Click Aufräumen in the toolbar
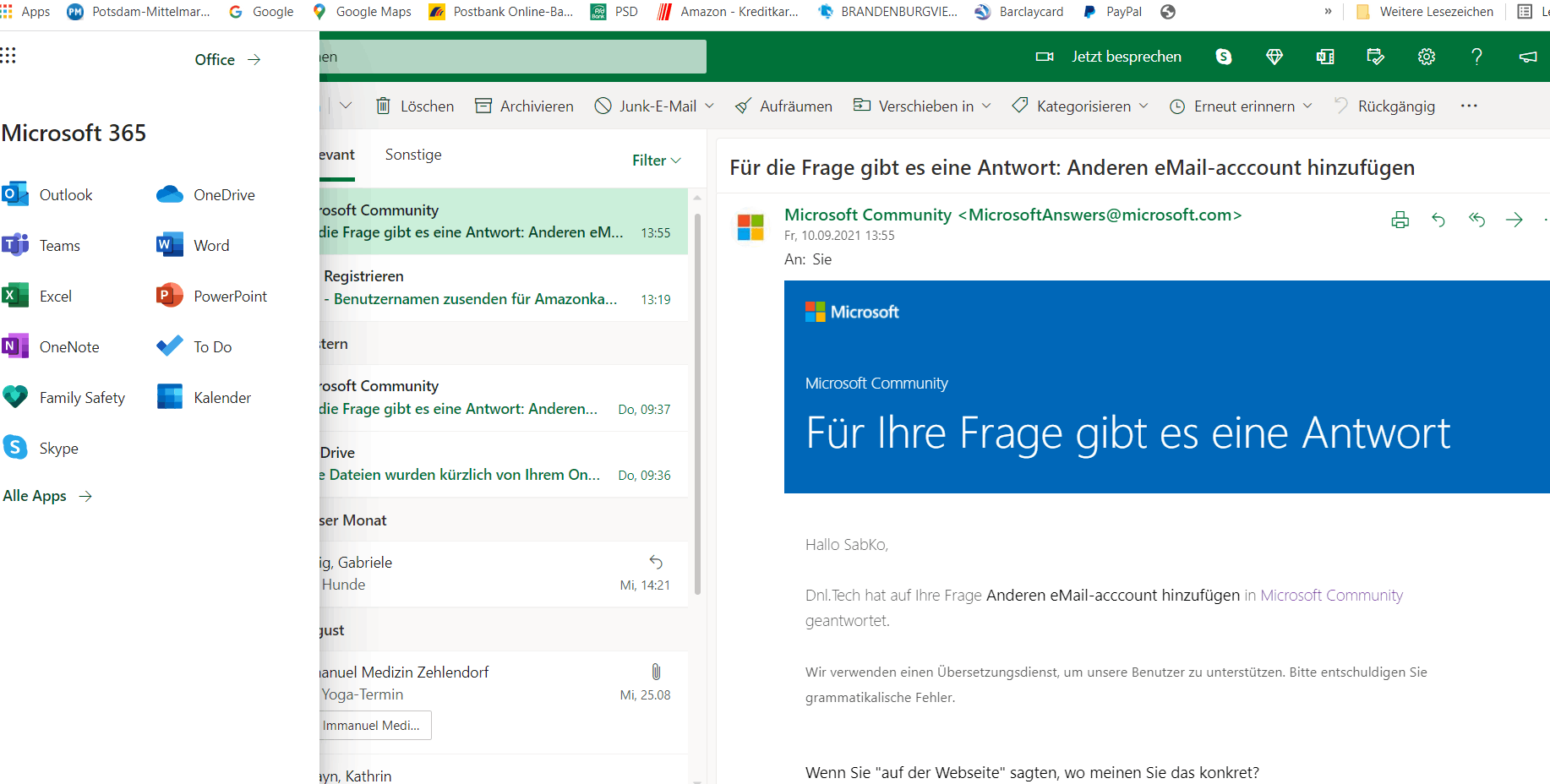Viewport: 1550px width, 784px height. [x=783, y=106]
